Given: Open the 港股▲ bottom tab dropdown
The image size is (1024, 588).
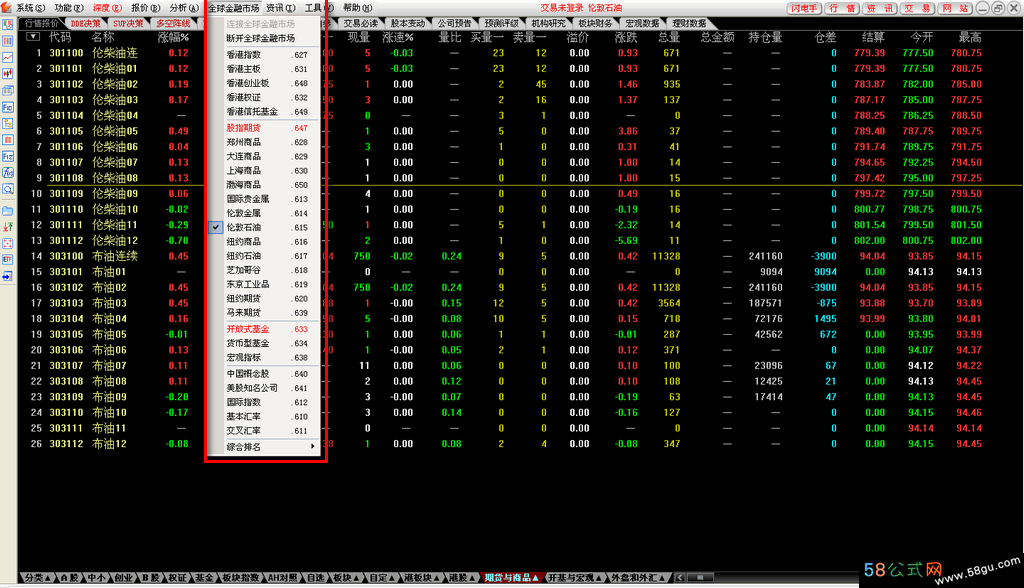Looking at the screenshot, I should click(462, 578).
